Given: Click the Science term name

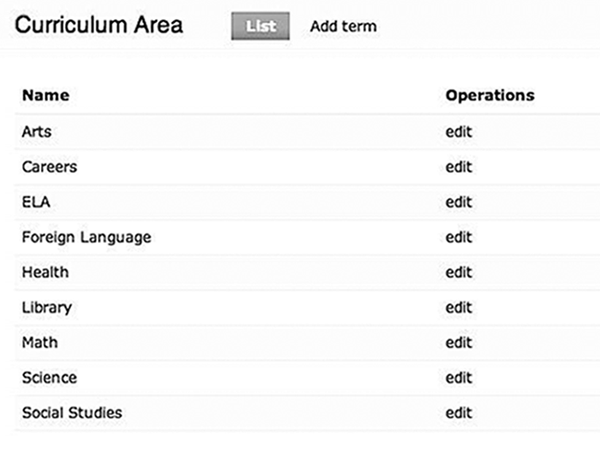Looking at the screenshot, I should pos(49,377).
